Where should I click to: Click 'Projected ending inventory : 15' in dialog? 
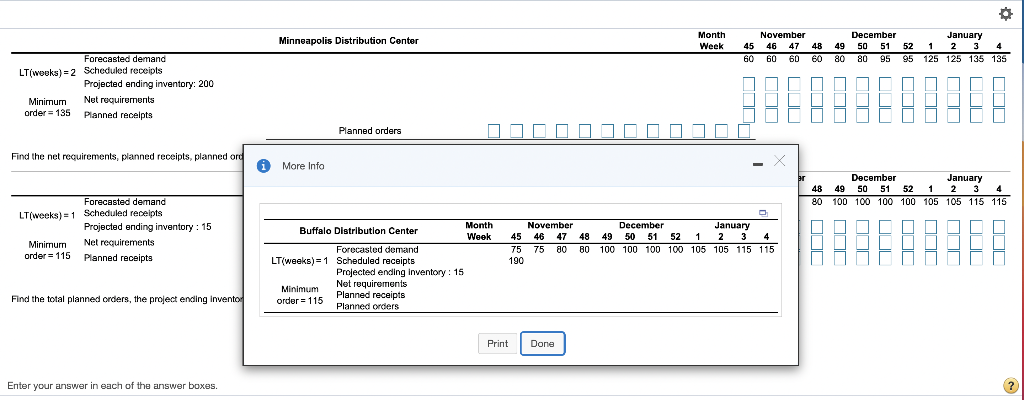click(x=400, y=273)
